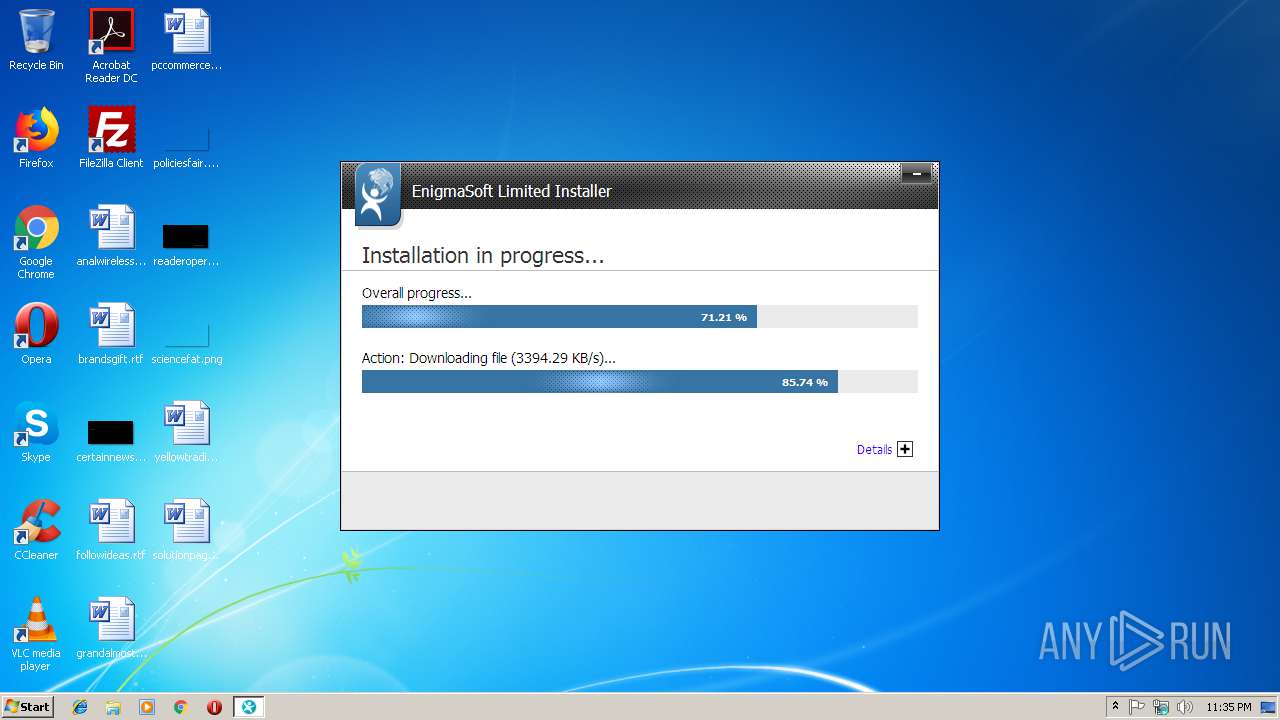1280x720 pixels.
Task: Open Internet Explorer from the taskbar
Action: click(x=80, y=707)
